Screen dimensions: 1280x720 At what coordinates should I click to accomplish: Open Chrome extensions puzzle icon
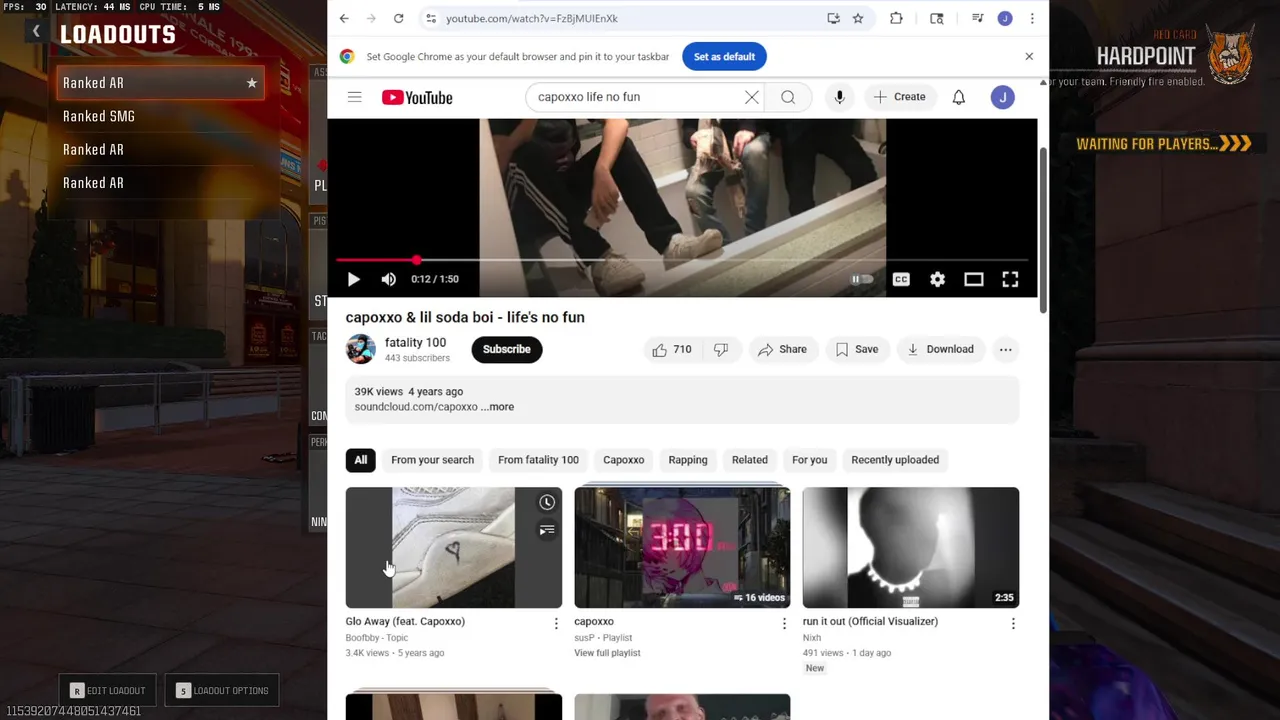coord(896,18)
